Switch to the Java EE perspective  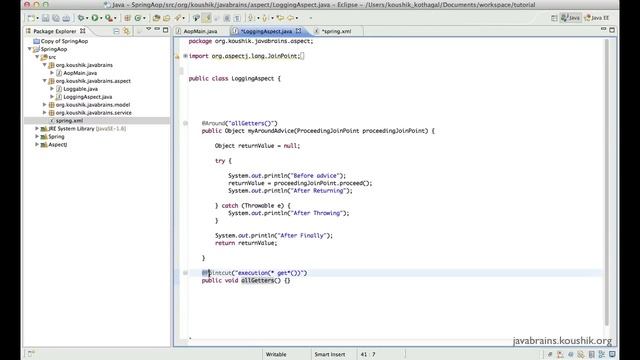coord(597,18)
